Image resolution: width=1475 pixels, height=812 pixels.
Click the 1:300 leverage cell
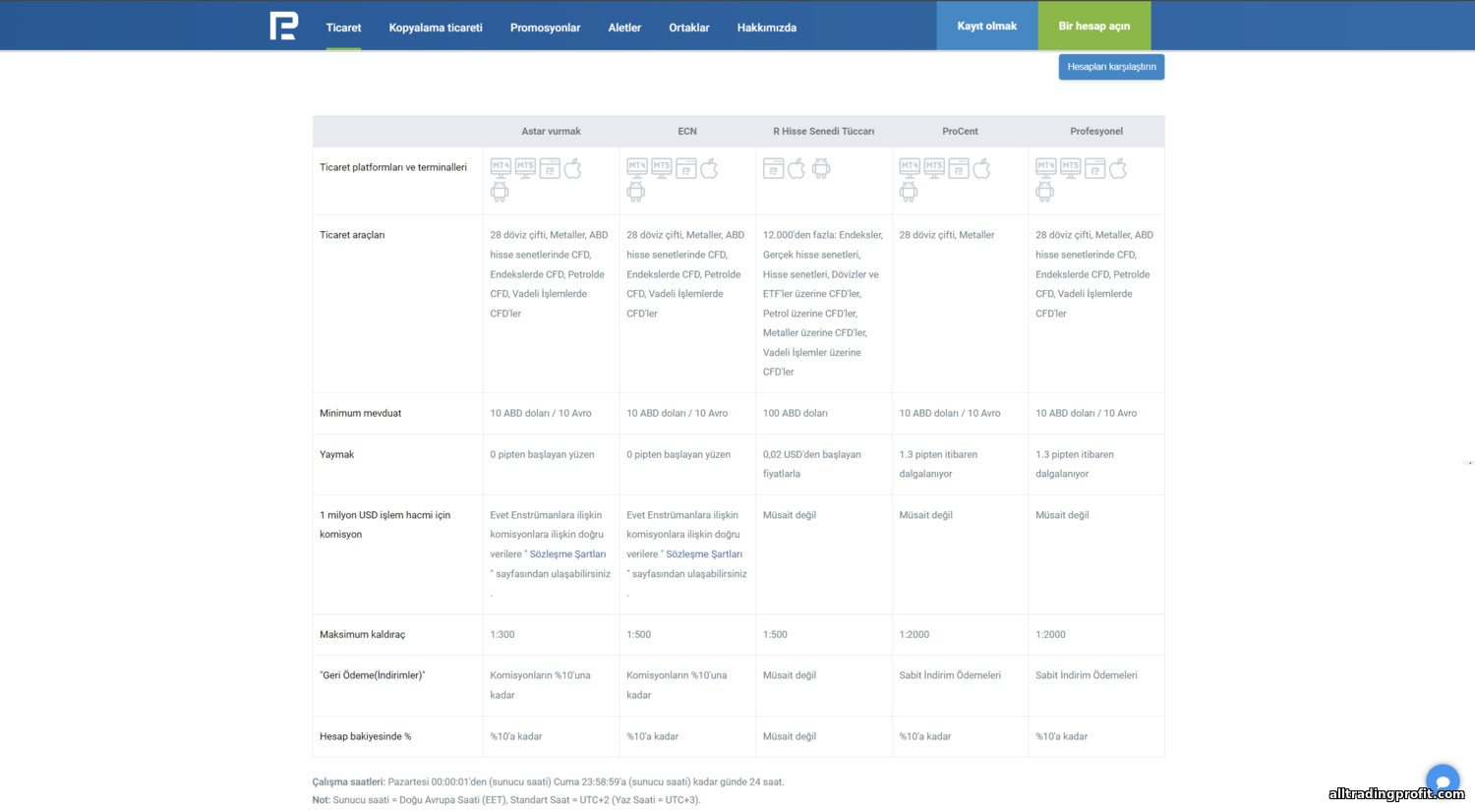pos(502,635)
